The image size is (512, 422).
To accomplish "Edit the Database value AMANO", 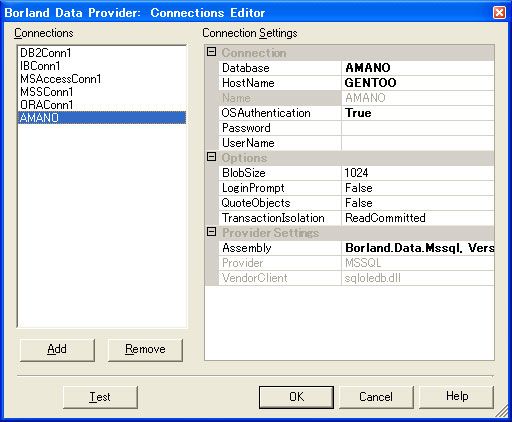I will pyautogui.click(x=418, y=68).
